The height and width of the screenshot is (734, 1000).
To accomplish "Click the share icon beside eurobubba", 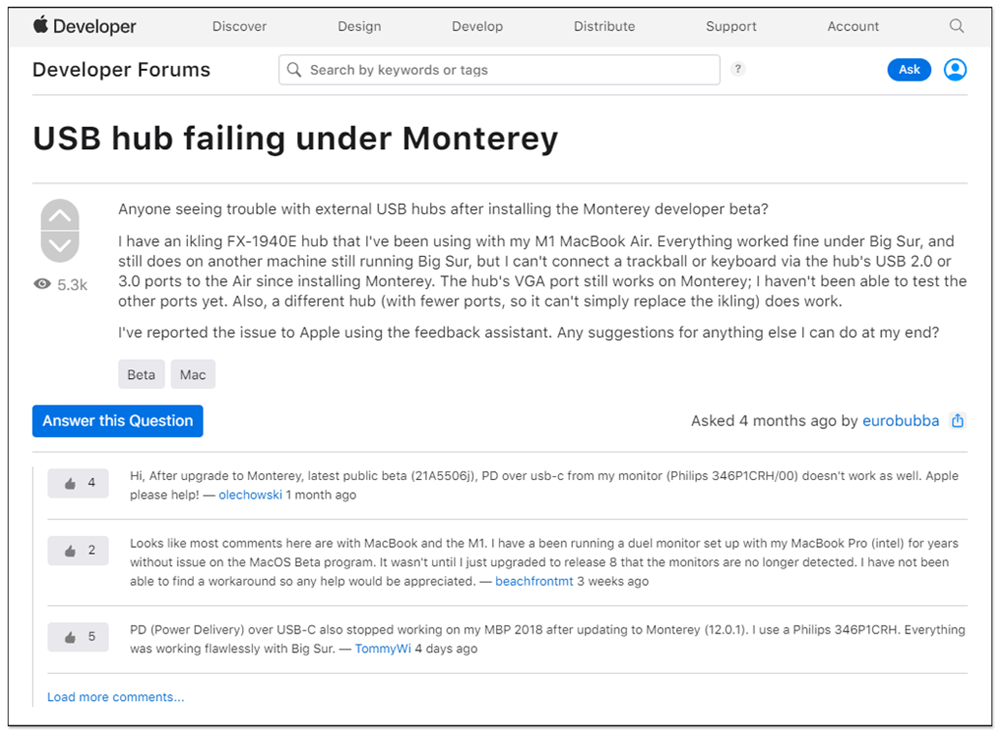I will pyautogui.click(x=957, y=421).
